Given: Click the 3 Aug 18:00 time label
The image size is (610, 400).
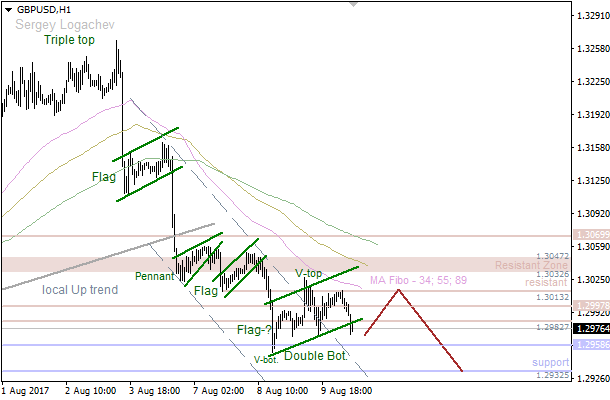Looking at the screenshot, I should click(x=156, y=392).
